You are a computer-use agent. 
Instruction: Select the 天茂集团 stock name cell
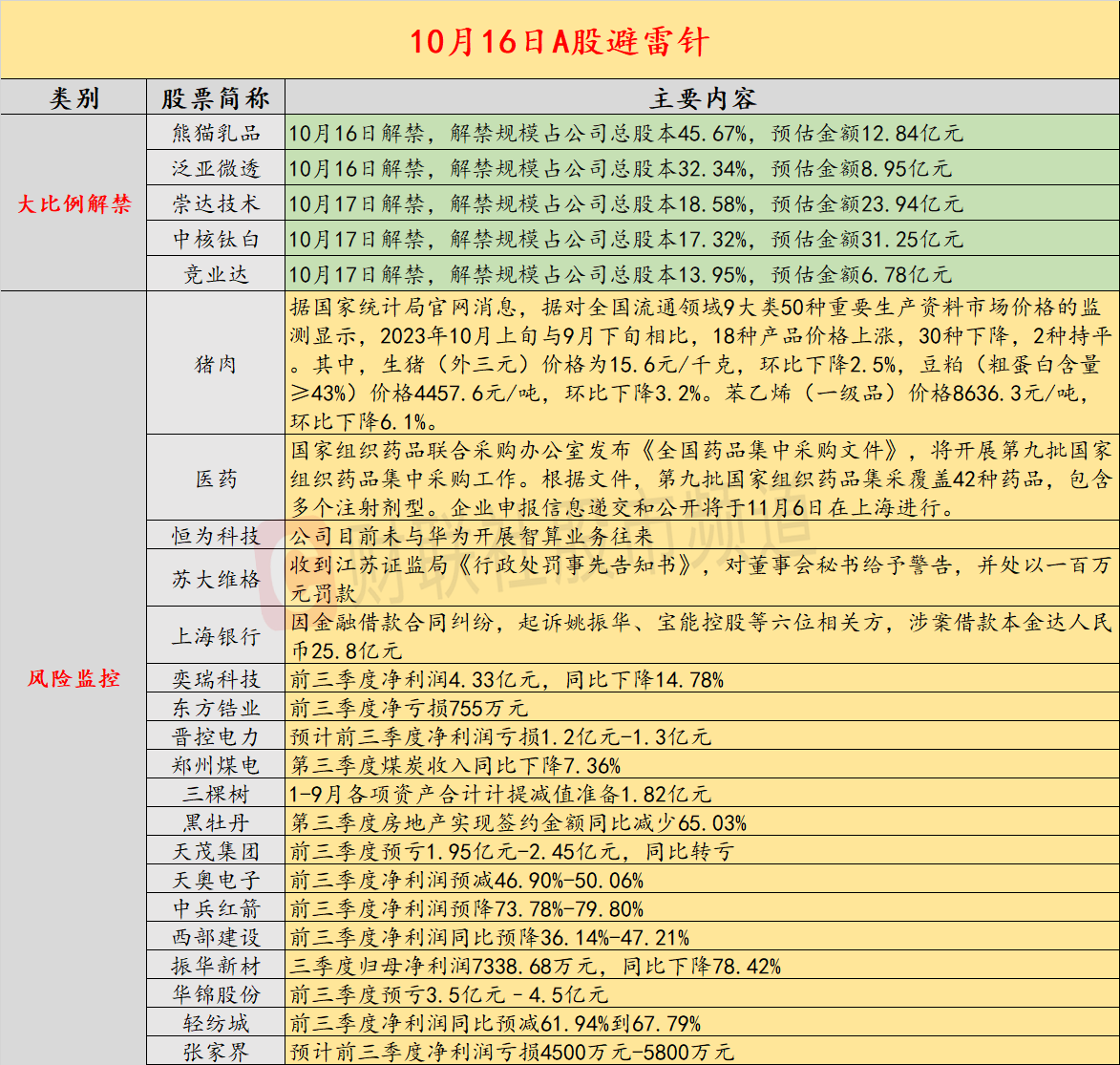[x=216, y=851]
